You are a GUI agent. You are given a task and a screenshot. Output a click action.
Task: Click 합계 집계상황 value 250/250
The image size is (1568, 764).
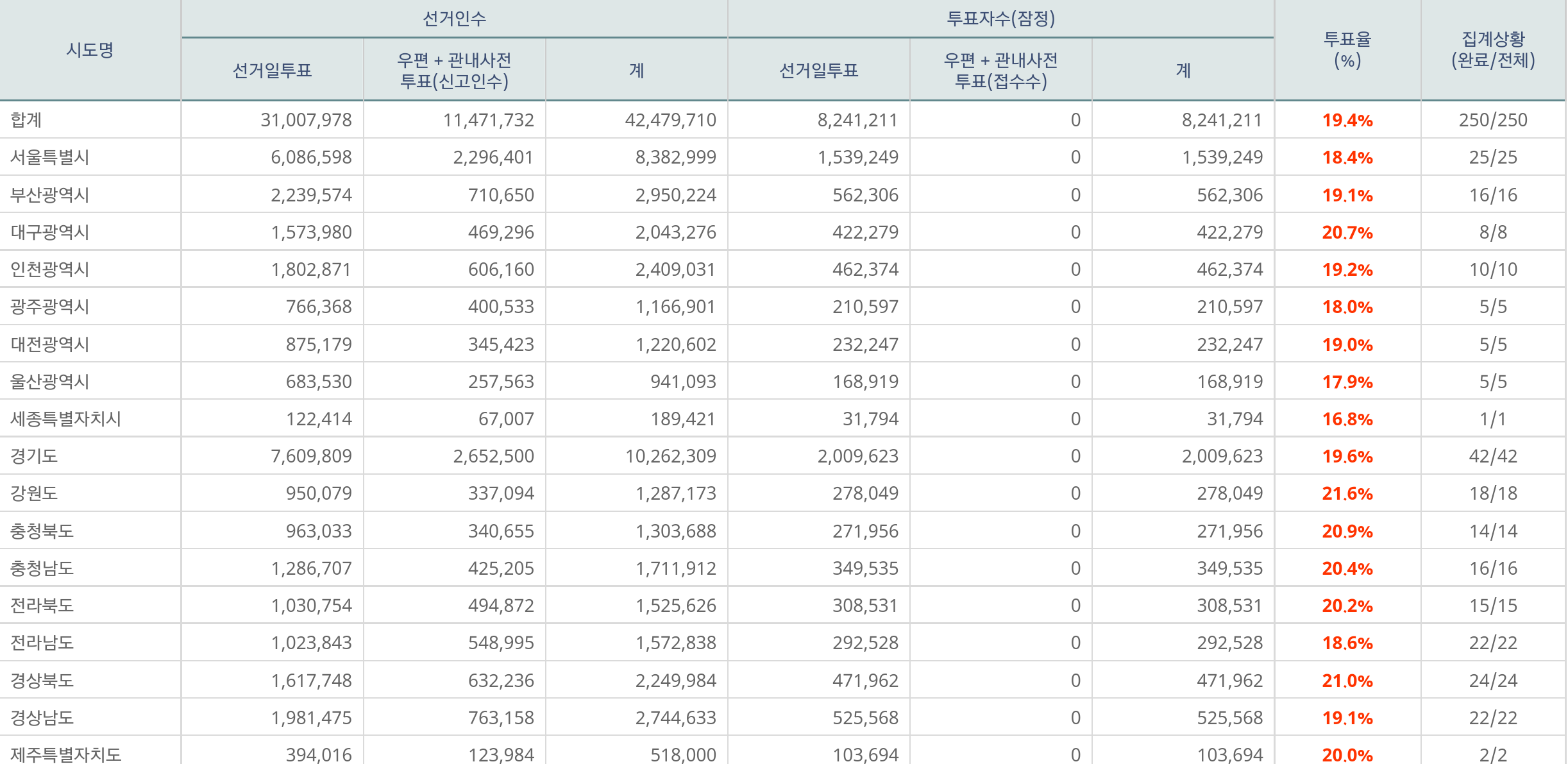[1493, 120]
